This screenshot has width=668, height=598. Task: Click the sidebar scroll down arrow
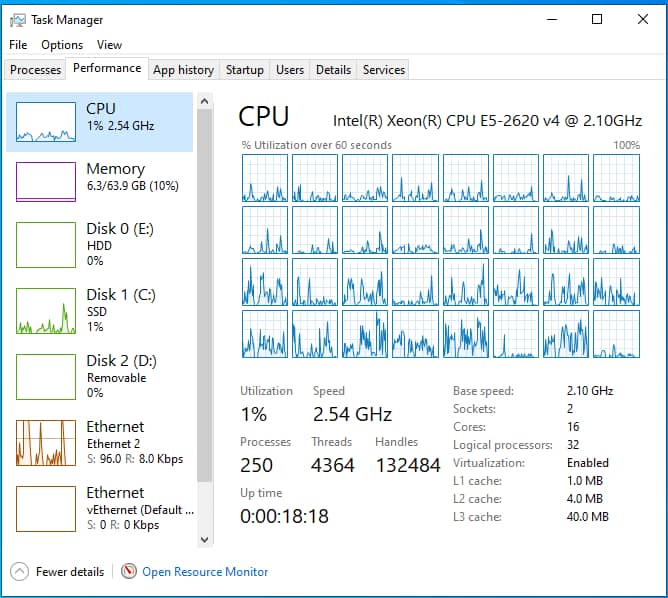point(204,540)
